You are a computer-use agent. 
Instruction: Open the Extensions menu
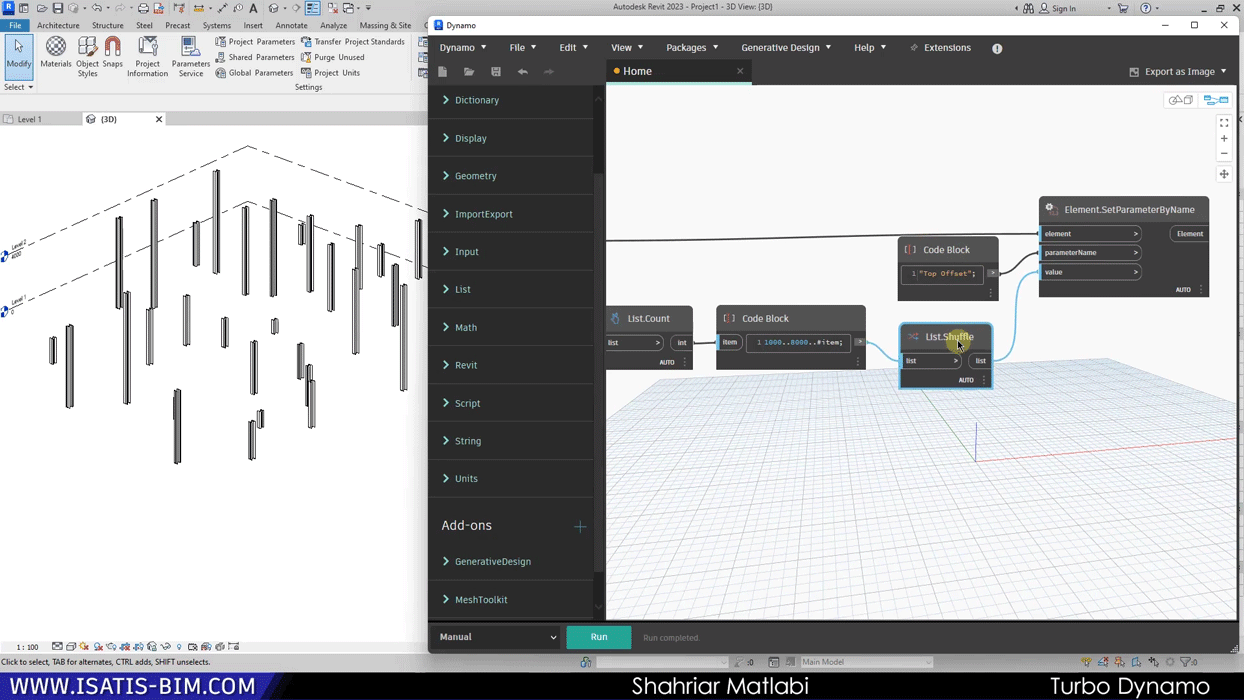pos(940,48)
